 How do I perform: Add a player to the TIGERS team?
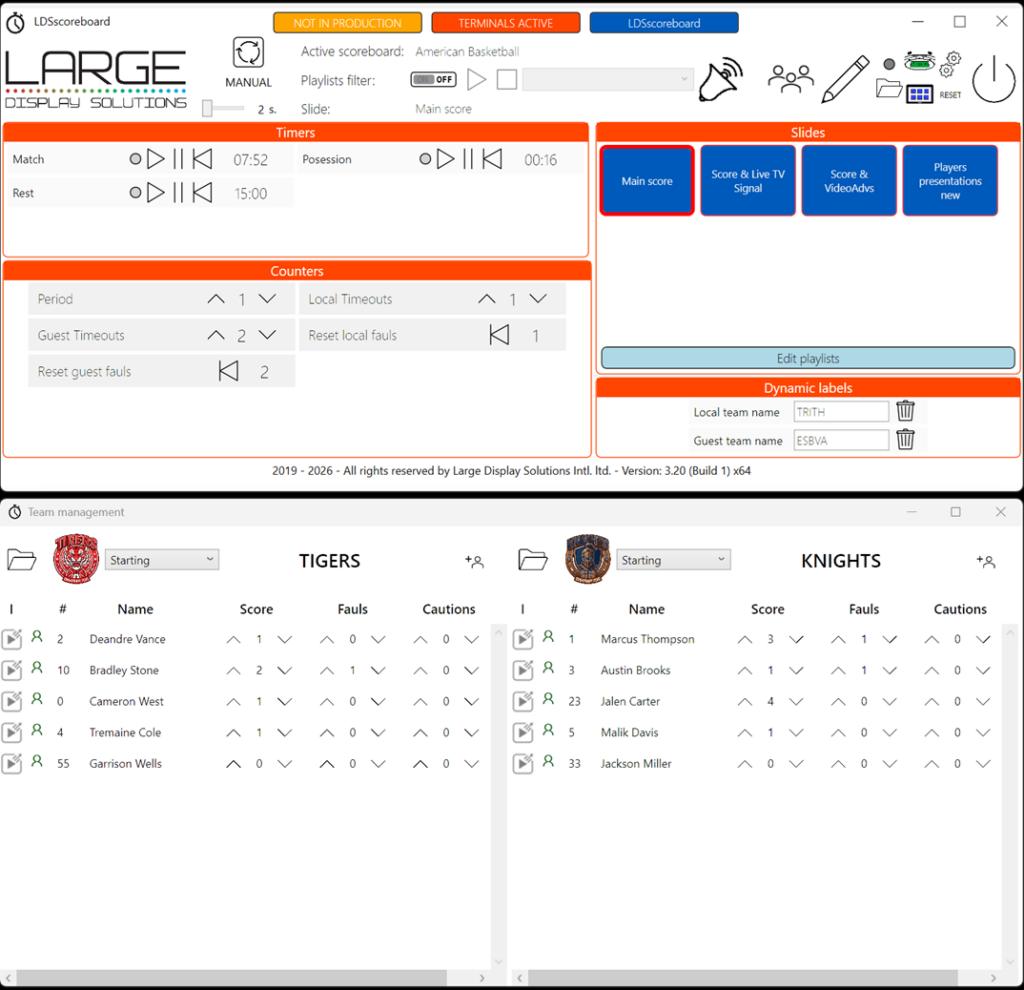pyautogui.click(x=474, y=561)
